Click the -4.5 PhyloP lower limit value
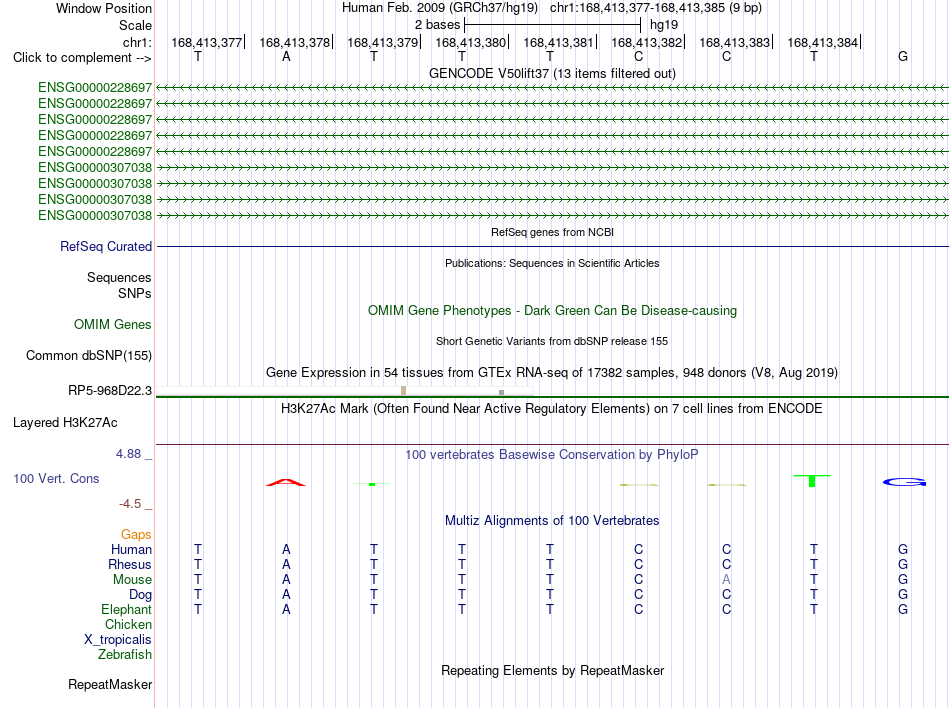950x708 pixels. coord(130,504)
